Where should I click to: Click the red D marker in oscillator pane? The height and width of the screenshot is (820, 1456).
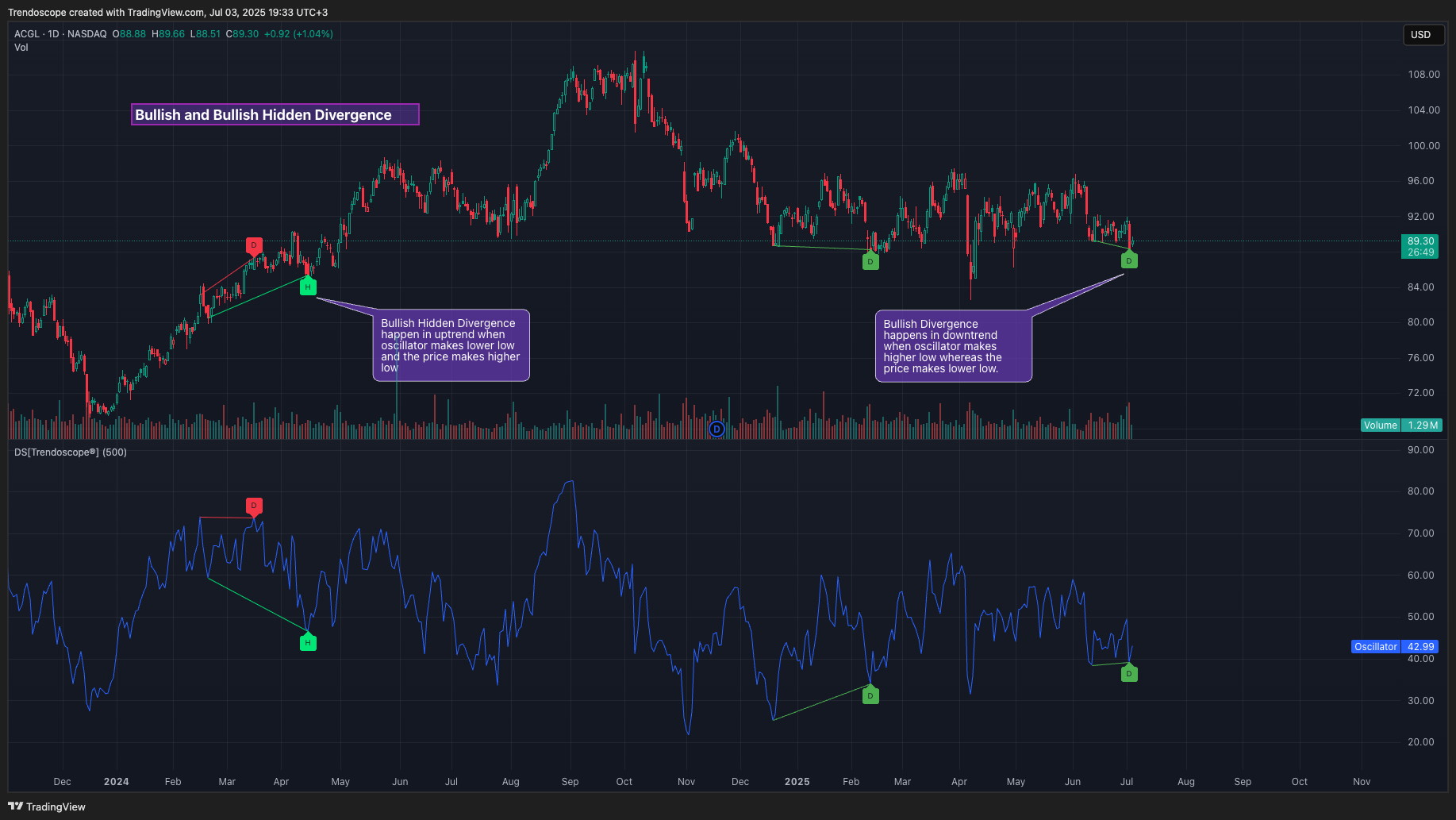pyautogui.click(x=254, y=506)
